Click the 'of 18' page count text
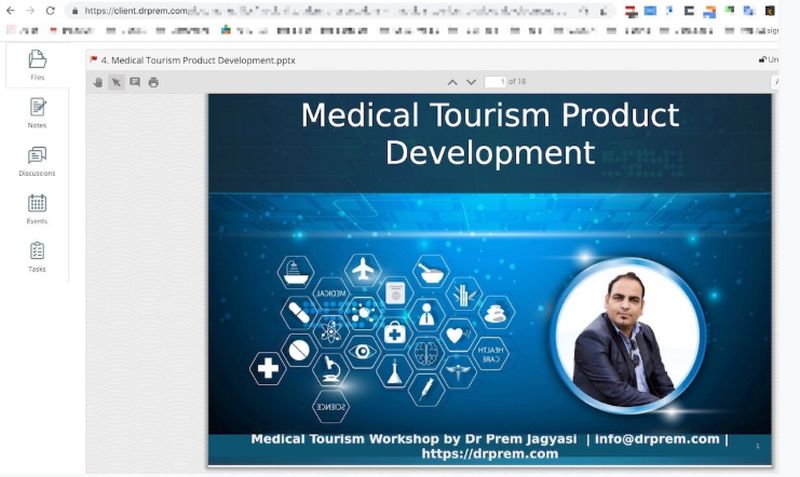This screenshot has height=477, width=800. point(517,82)
